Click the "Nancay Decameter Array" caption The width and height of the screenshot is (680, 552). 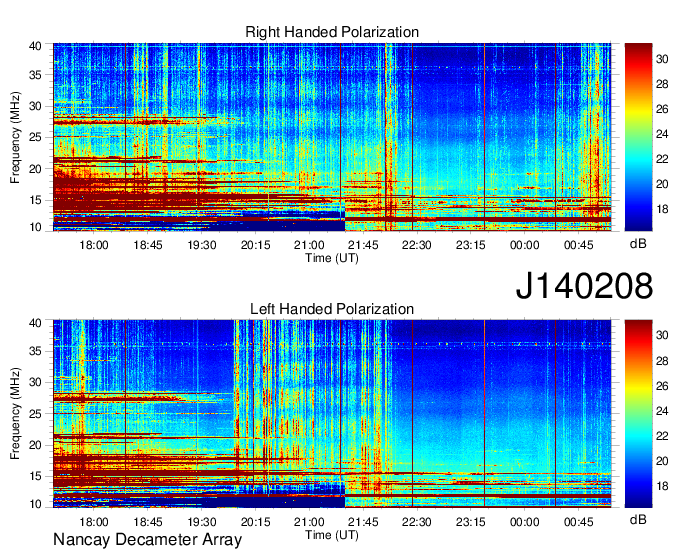[147, 540]
